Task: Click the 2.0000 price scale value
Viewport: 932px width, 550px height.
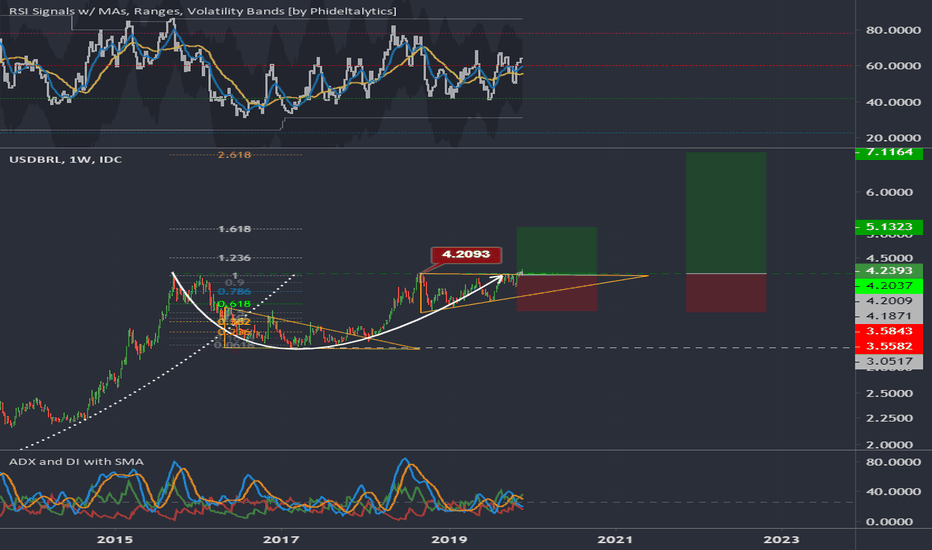Action: point(889,445)
